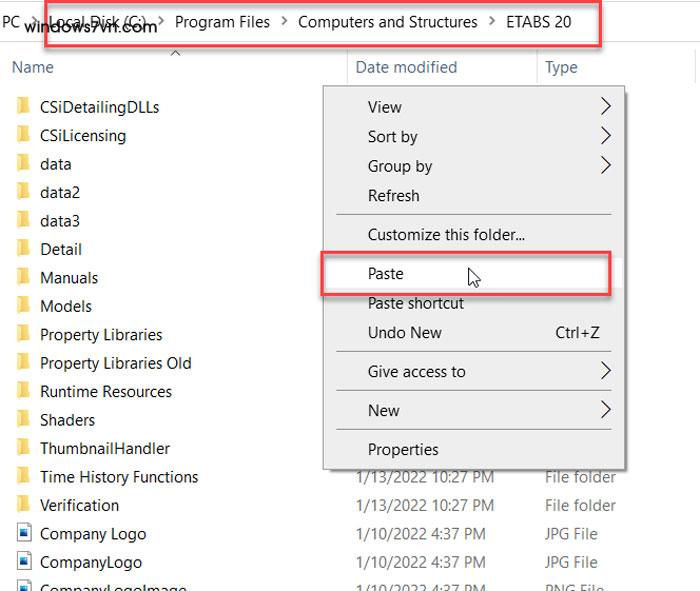700x591 pixels.
Task: Click the CSiDetailingDLLs folder icon
Action: pos(24,107)
